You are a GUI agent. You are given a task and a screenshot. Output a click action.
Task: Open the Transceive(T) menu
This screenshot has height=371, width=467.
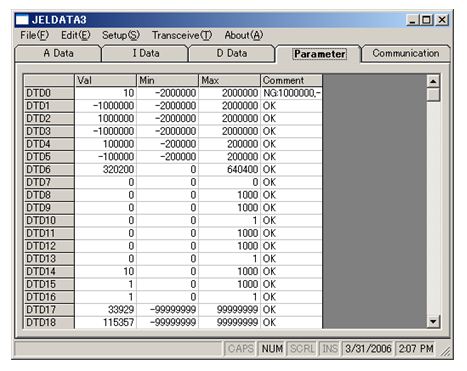pyautogui.click(x=182, y=35)
